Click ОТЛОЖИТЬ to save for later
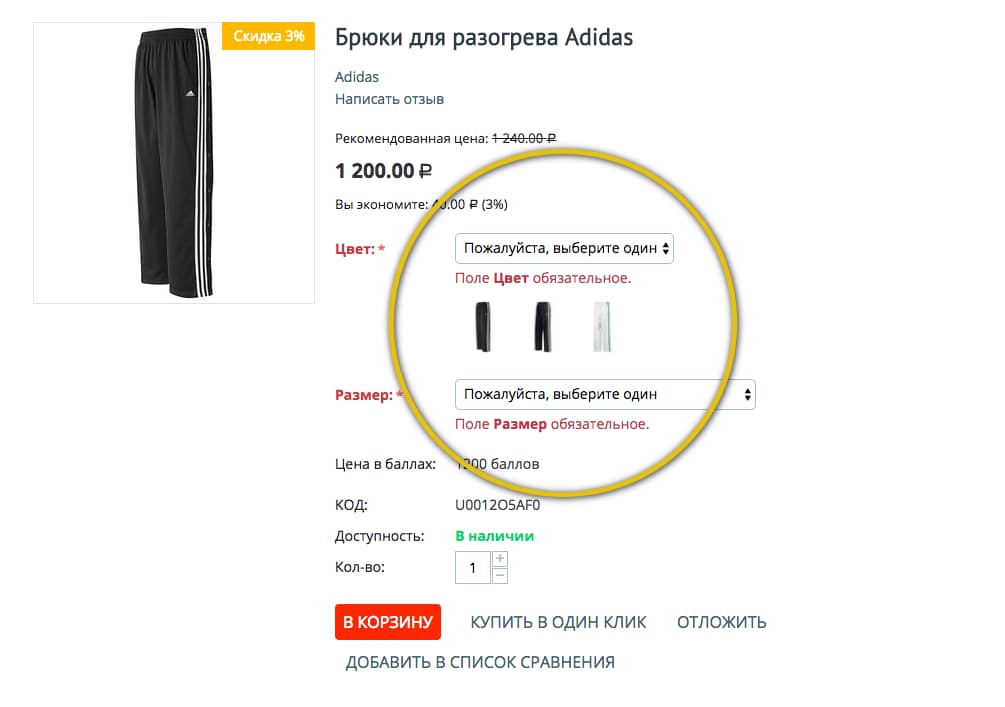This screenshot has height=707, width=1005. (x=721, y=622)
